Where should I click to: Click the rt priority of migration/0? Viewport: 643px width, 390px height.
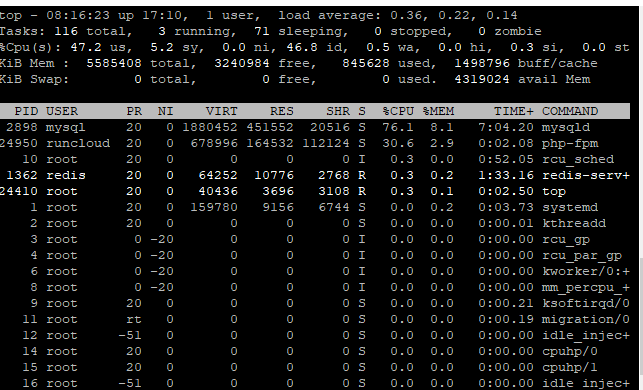click(134, 319)
